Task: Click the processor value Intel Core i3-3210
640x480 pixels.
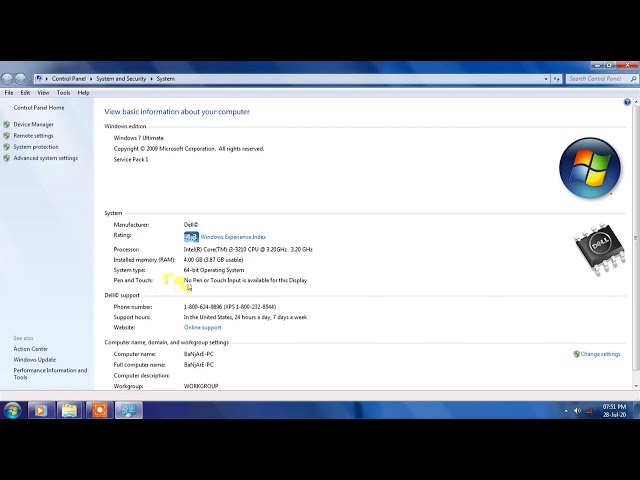Action: (x=248, y=249)
